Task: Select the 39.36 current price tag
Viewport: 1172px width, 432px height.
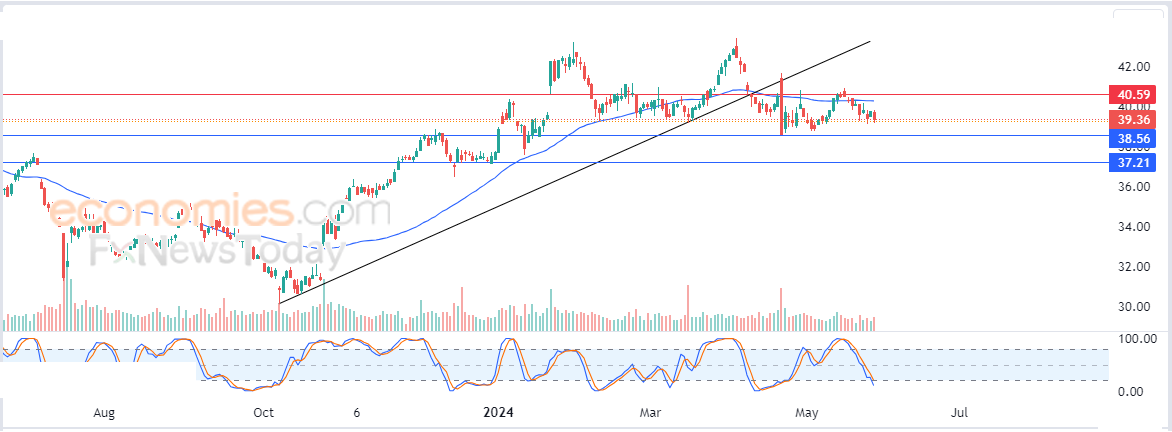Action: coord(1132,120)
